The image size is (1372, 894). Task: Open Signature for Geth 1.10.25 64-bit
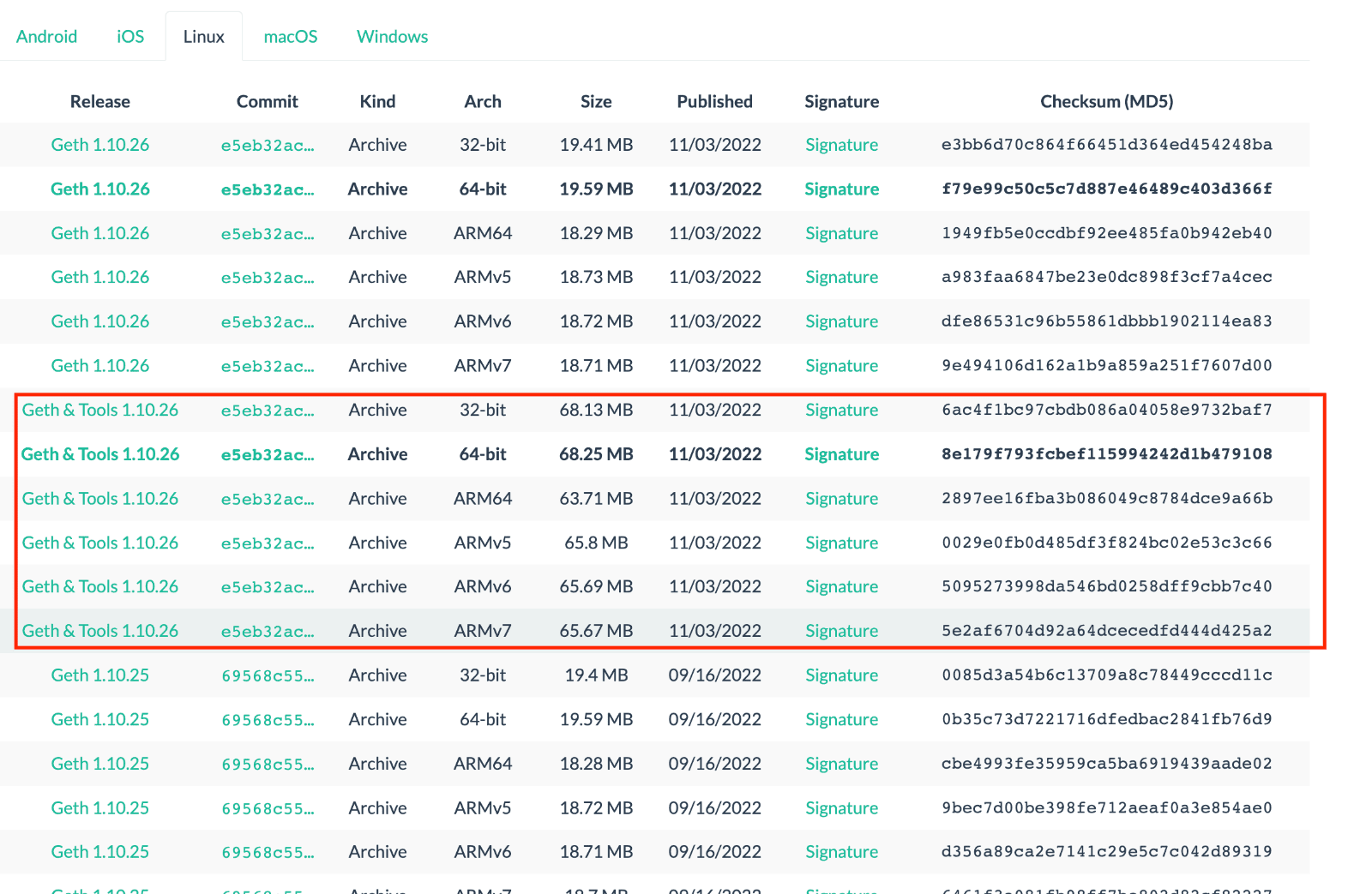pos(842,720)
